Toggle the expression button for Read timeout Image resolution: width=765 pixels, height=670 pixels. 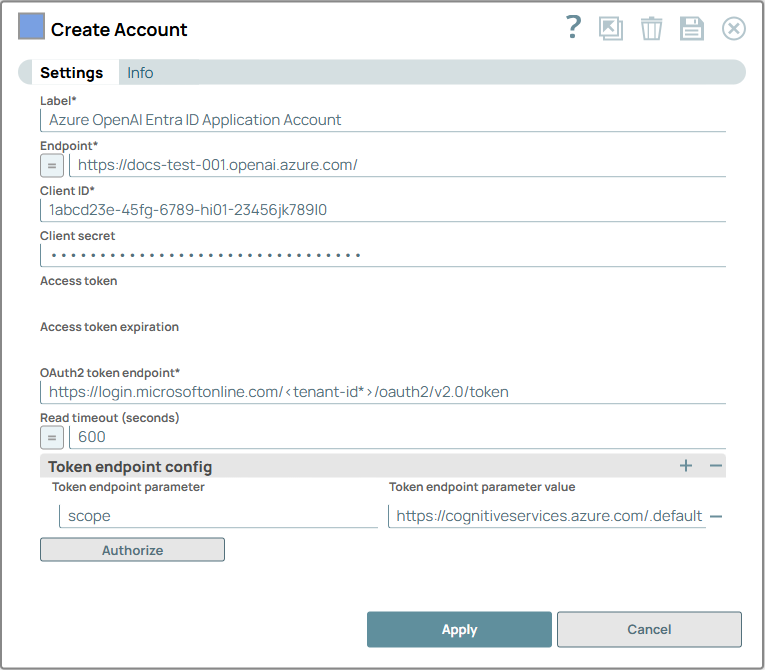tap(52, 437)
